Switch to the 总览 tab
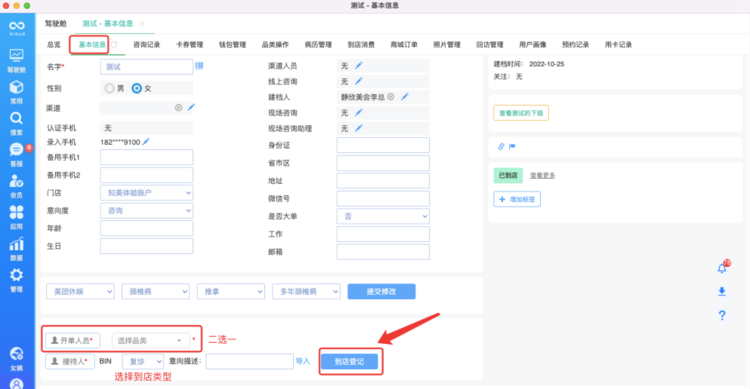 coord(54,44)
